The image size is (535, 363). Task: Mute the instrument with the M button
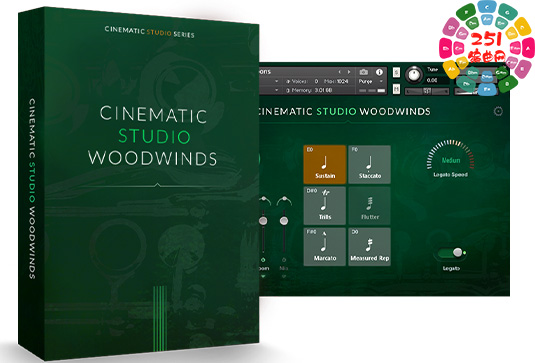(396, 89)
